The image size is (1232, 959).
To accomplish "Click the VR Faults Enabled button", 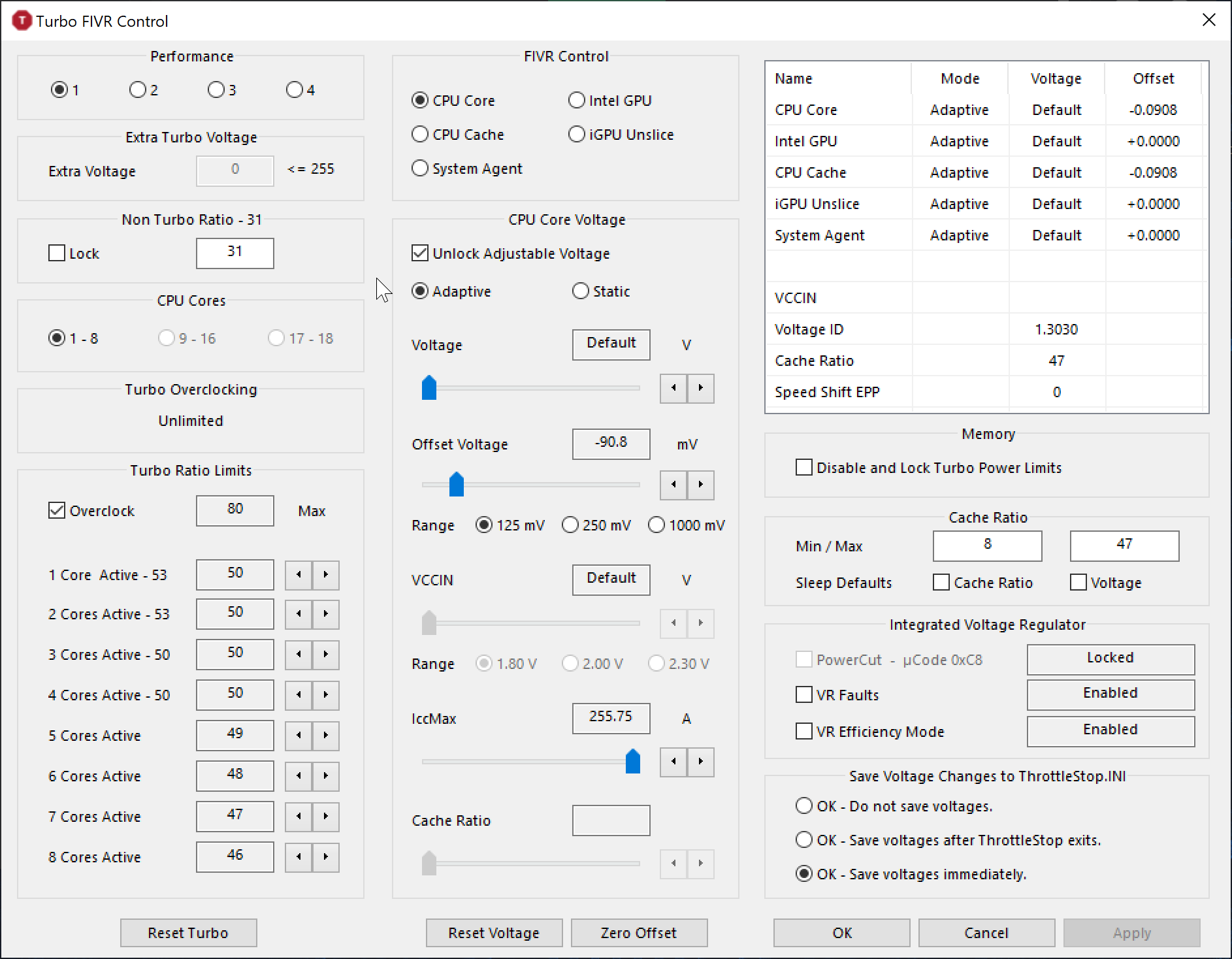I will pos(1110,694).
